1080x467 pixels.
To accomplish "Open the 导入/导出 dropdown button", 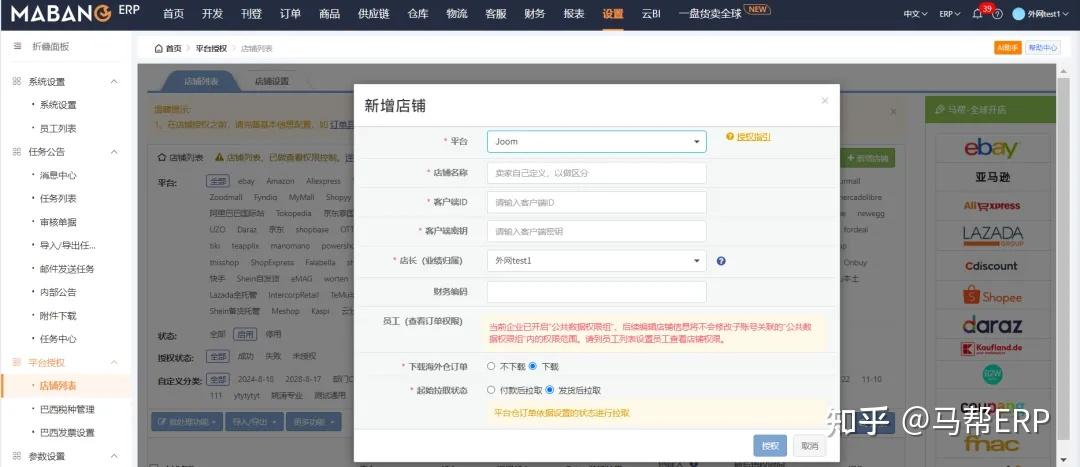I will [255, 421].
